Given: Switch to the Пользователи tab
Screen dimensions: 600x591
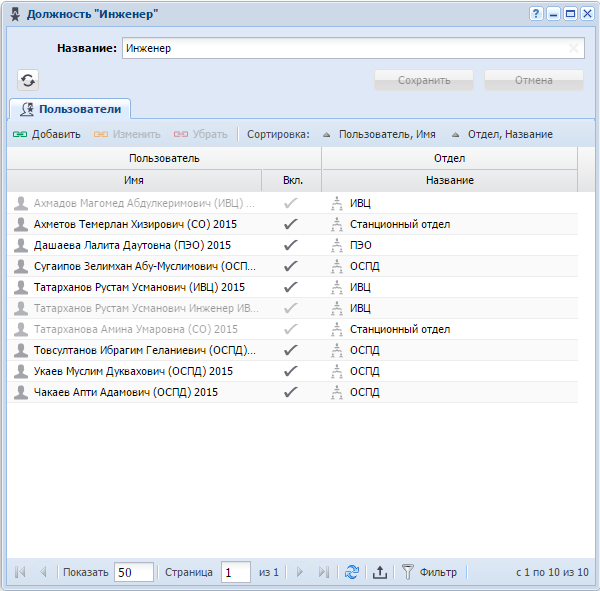Looking at the screenshot, I should coord(70,109).
